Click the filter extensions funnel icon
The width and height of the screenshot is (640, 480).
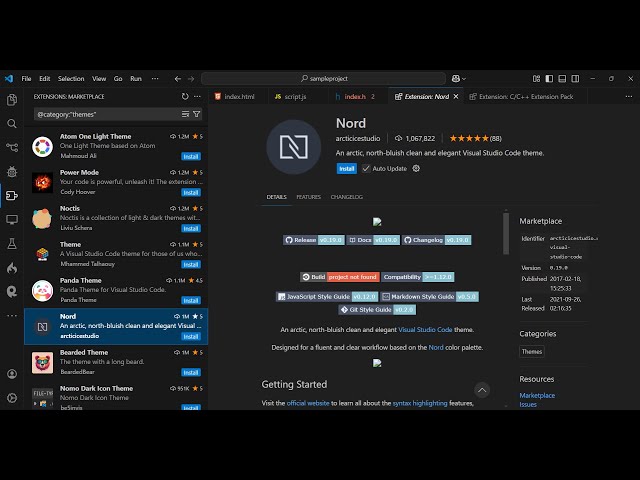196,114
